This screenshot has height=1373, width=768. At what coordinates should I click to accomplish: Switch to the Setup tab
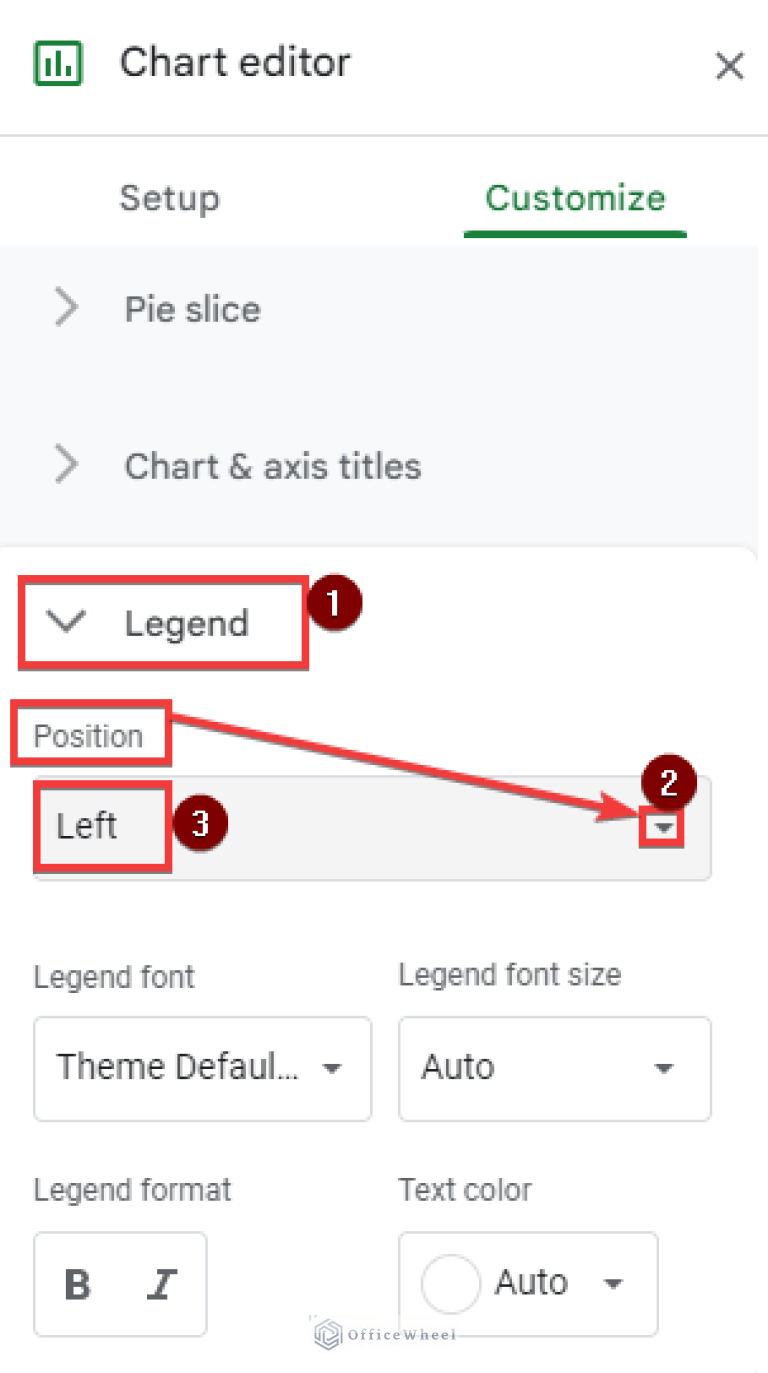tap(169, 198)
